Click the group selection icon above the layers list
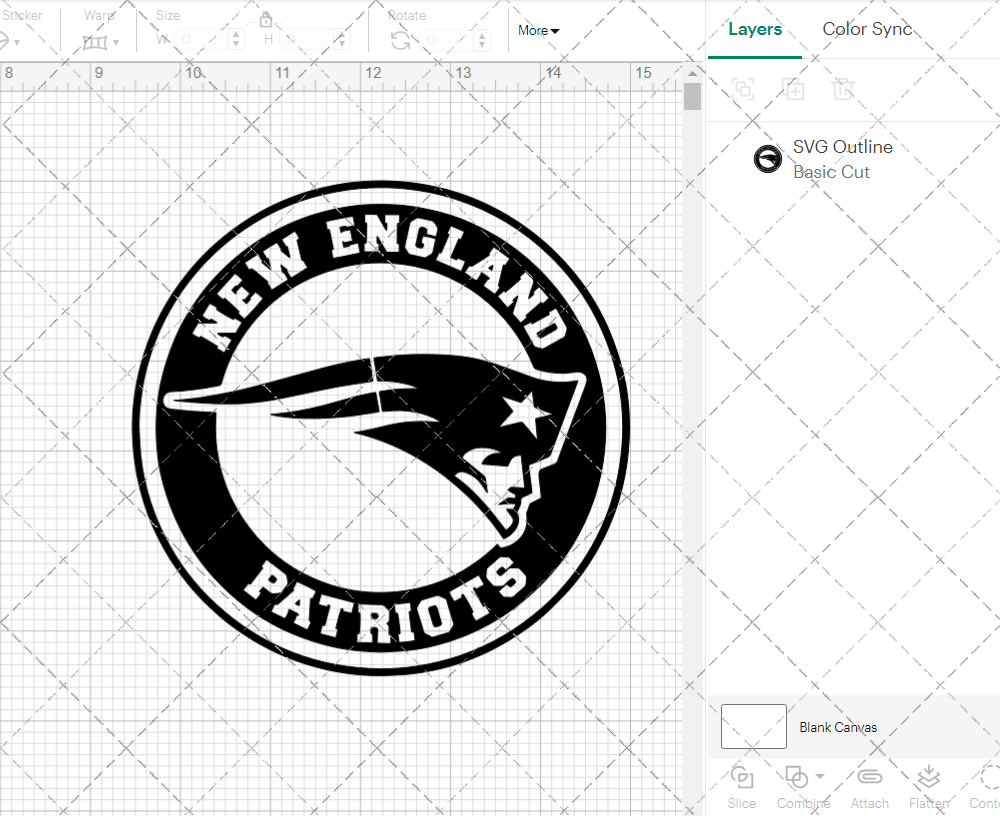The image size is (1000, 816). coord(742,89)
